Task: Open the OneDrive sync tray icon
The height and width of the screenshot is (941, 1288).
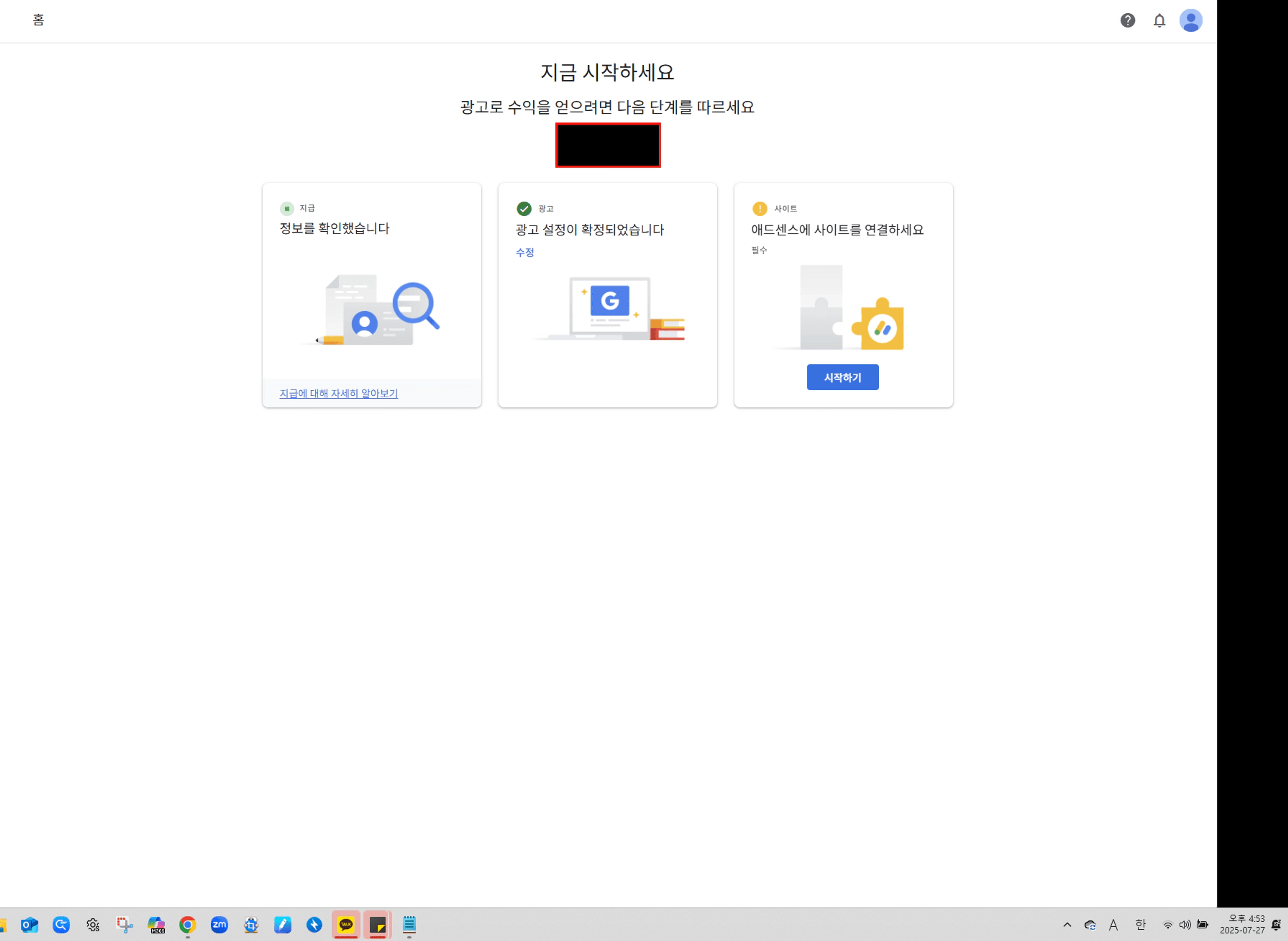Action: [x=1090, y=925]
